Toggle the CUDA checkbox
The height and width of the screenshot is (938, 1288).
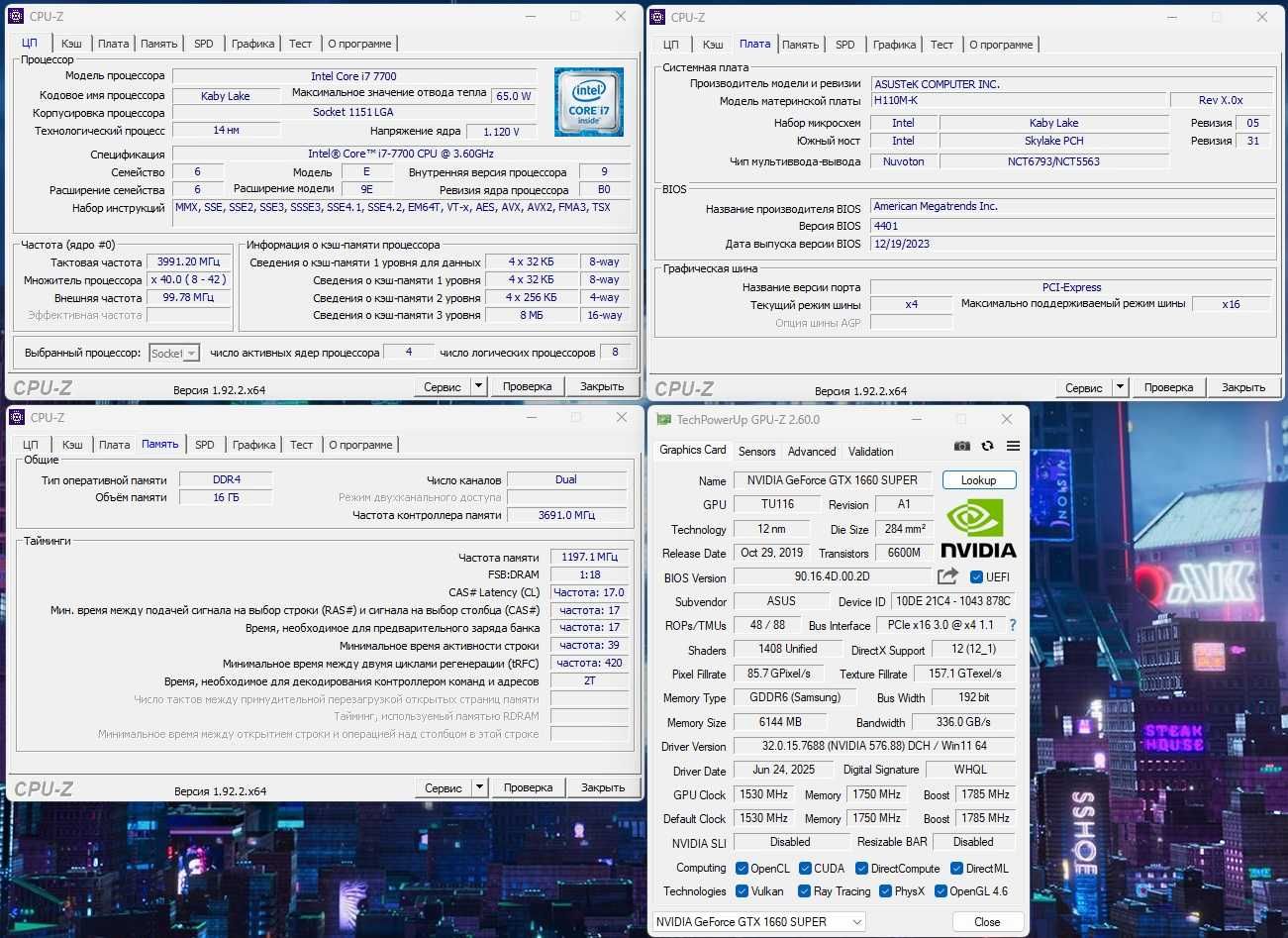point(805,869)
